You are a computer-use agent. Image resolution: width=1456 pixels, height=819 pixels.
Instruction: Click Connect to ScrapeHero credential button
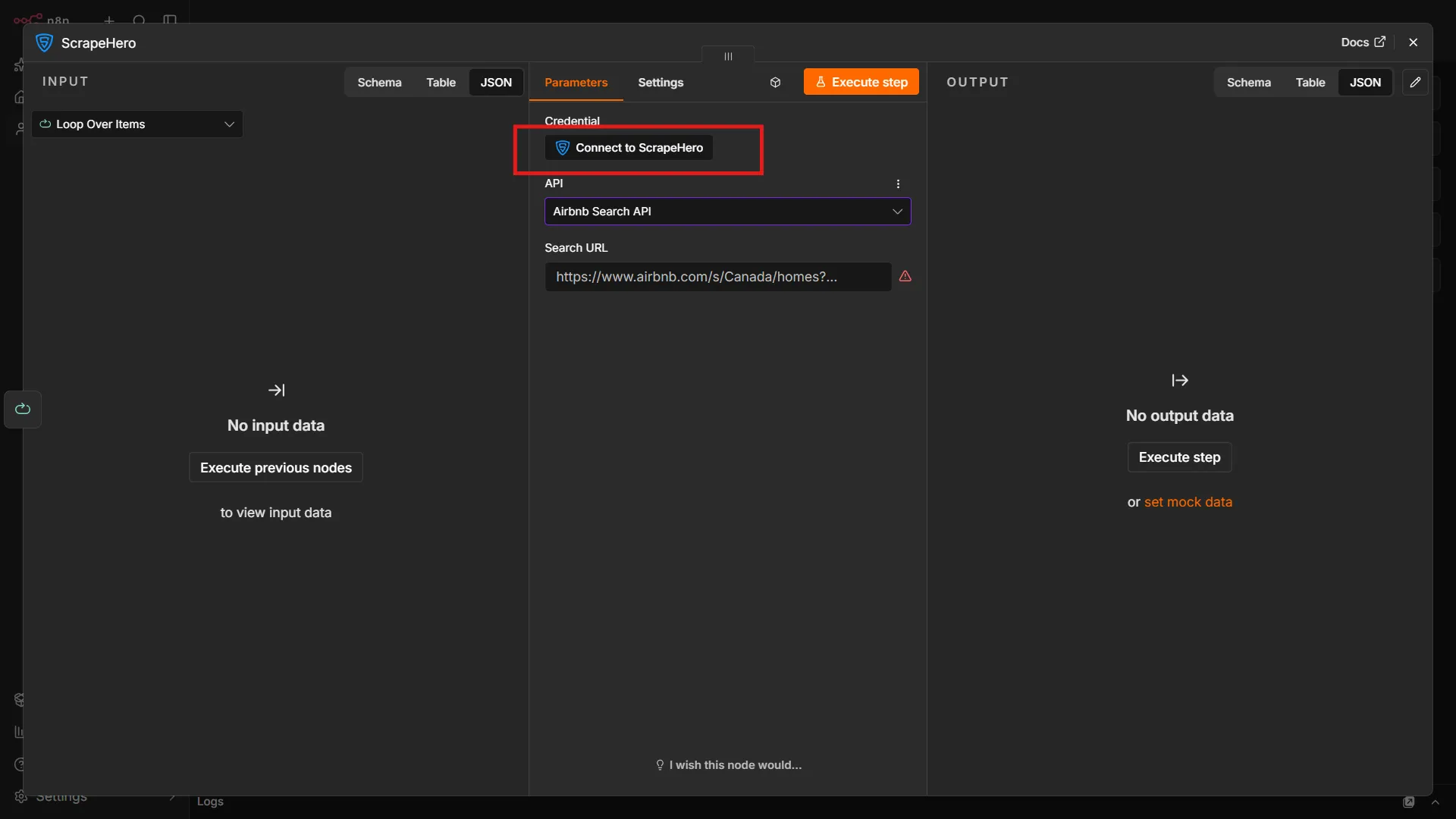[x=629, y=148]
